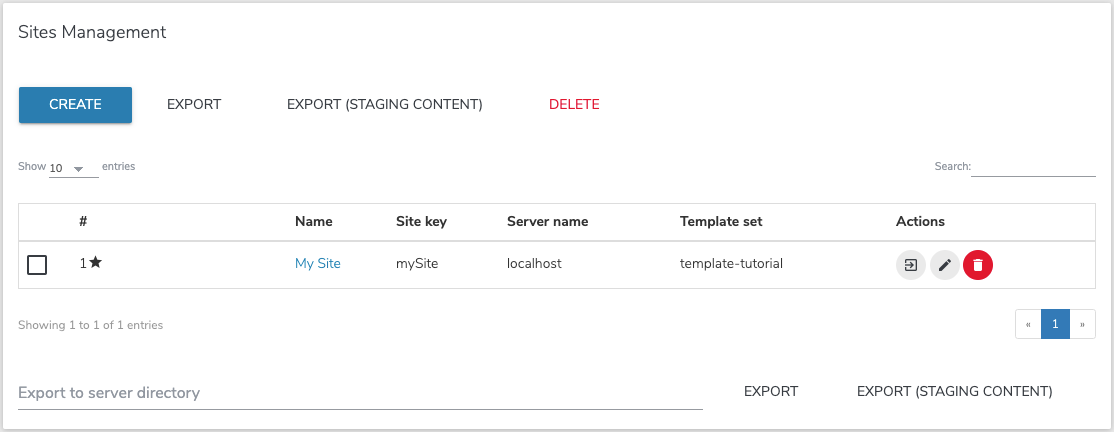1114x432 pixels.
Task: Click the export icon in My Site row
Action: (x=910, y=265)
